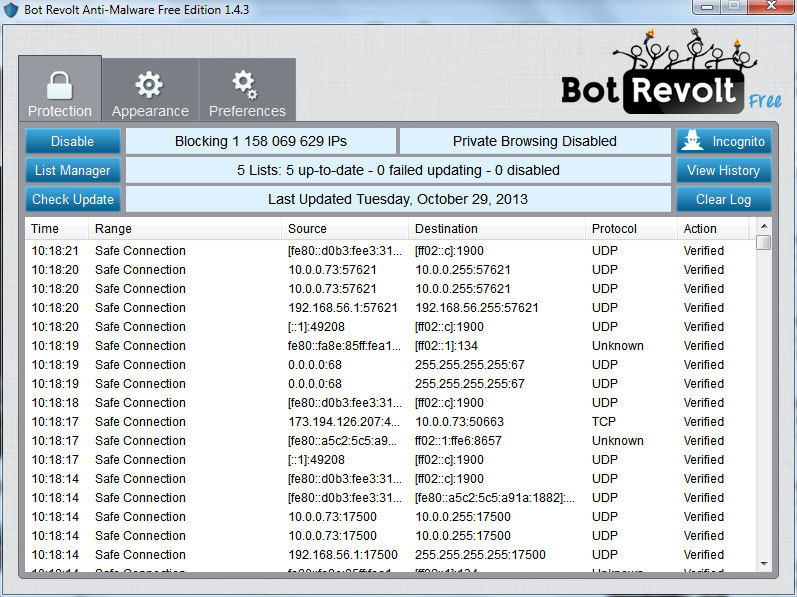Select source fe80::fa8e:85ff:fea1 cell
Screen dimensions: 797x597
tap(344, 346)
